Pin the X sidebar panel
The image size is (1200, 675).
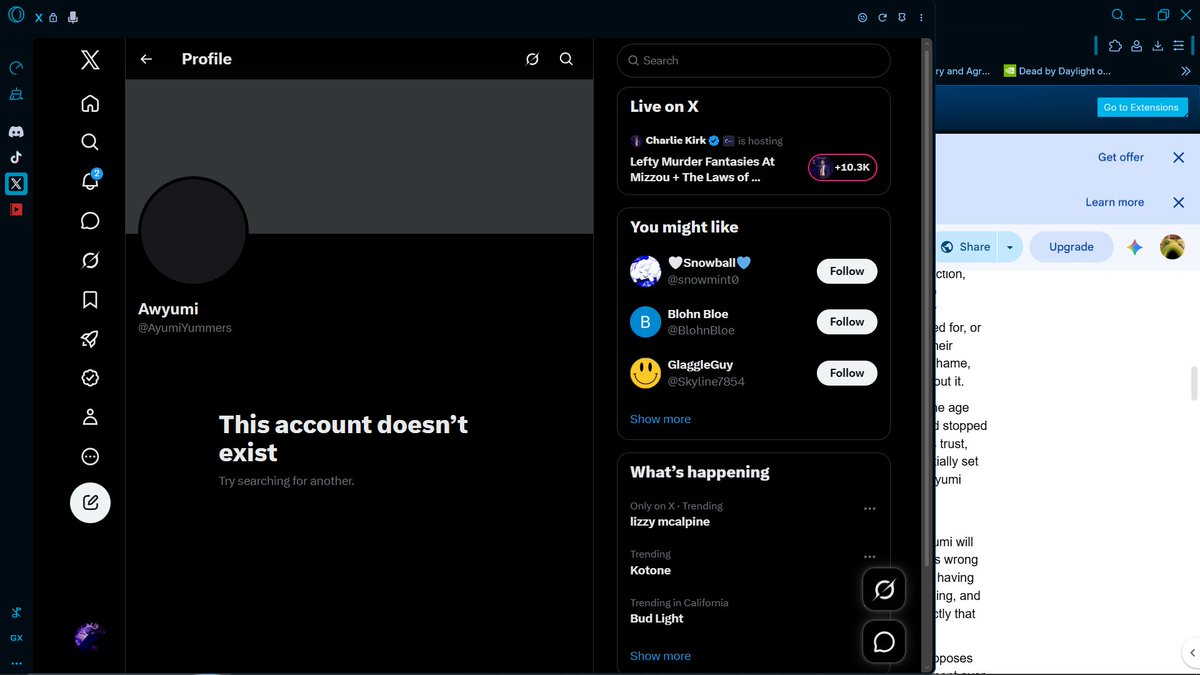902,17
